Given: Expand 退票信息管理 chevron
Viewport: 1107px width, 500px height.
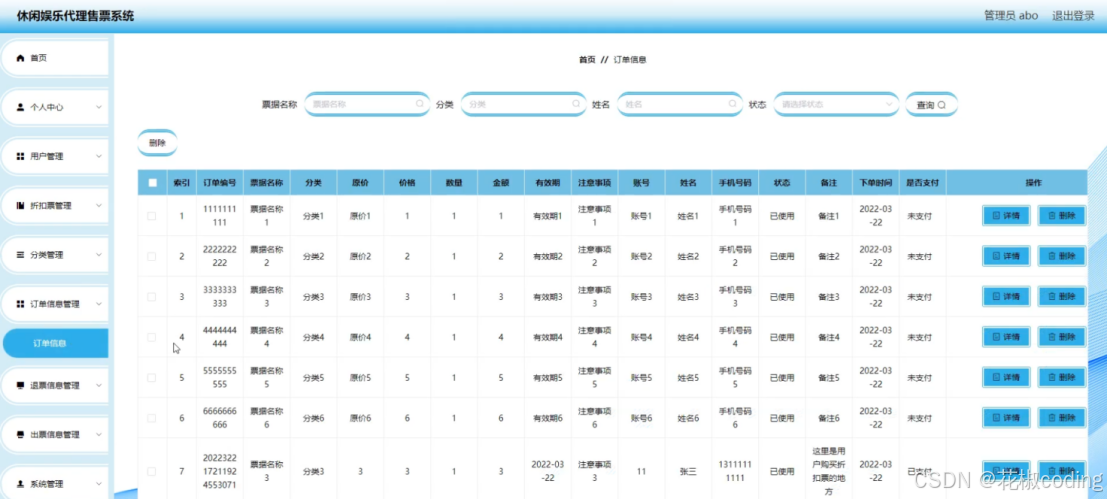Looking at the screenshot, I should (99, 386).
